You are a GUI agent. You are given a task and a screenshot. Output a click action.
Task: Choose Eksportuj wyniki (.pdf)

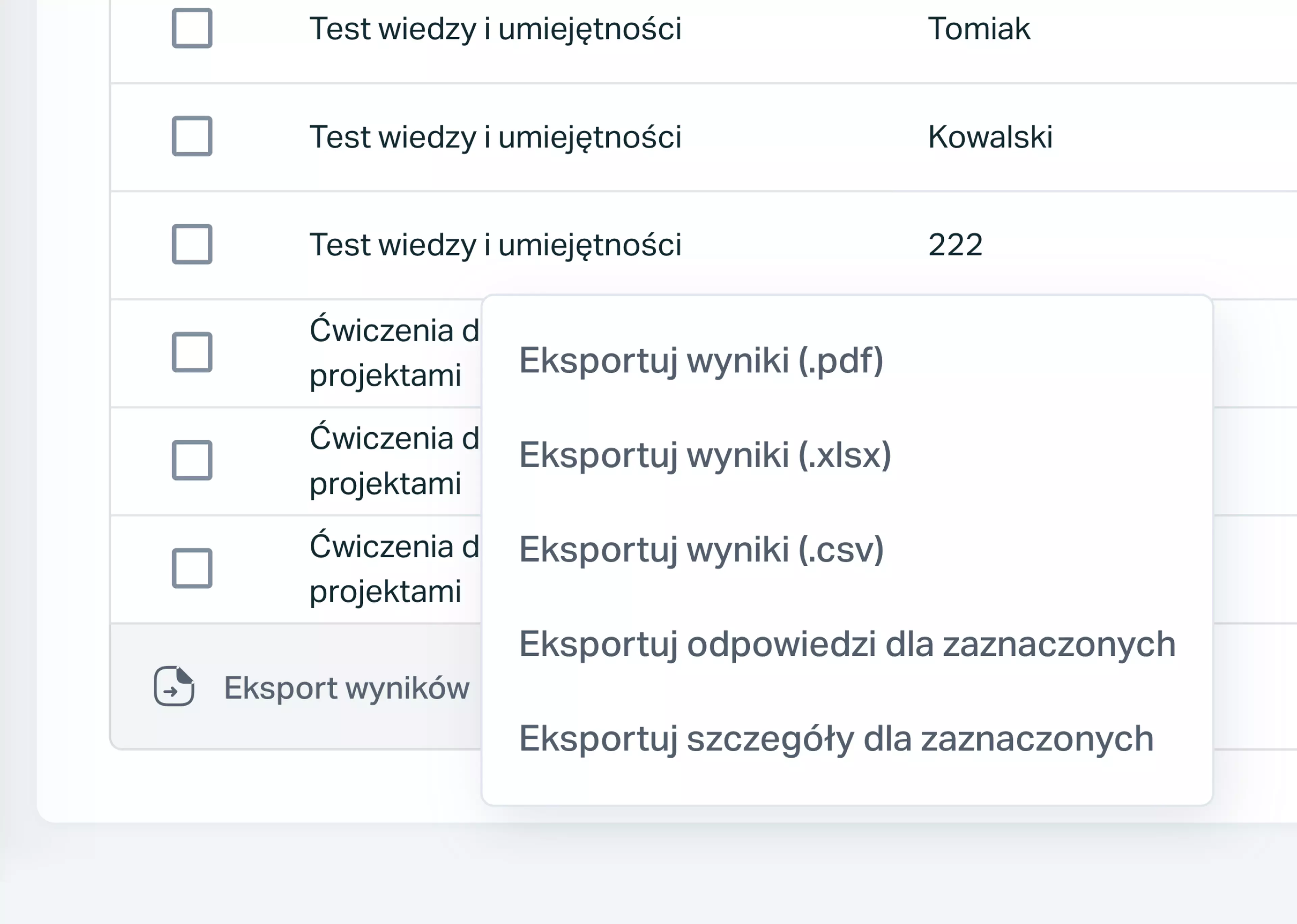pos(701,361)
